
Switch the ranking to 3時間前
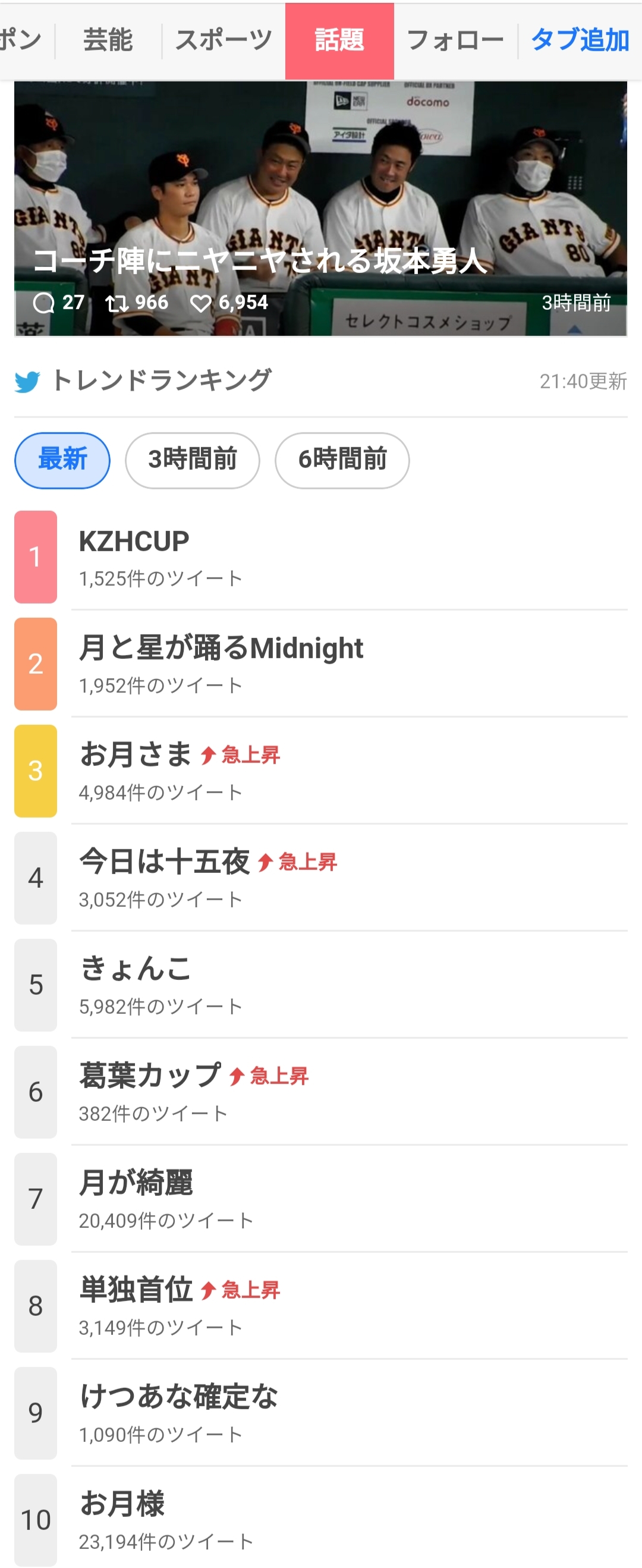pos(192,460)
